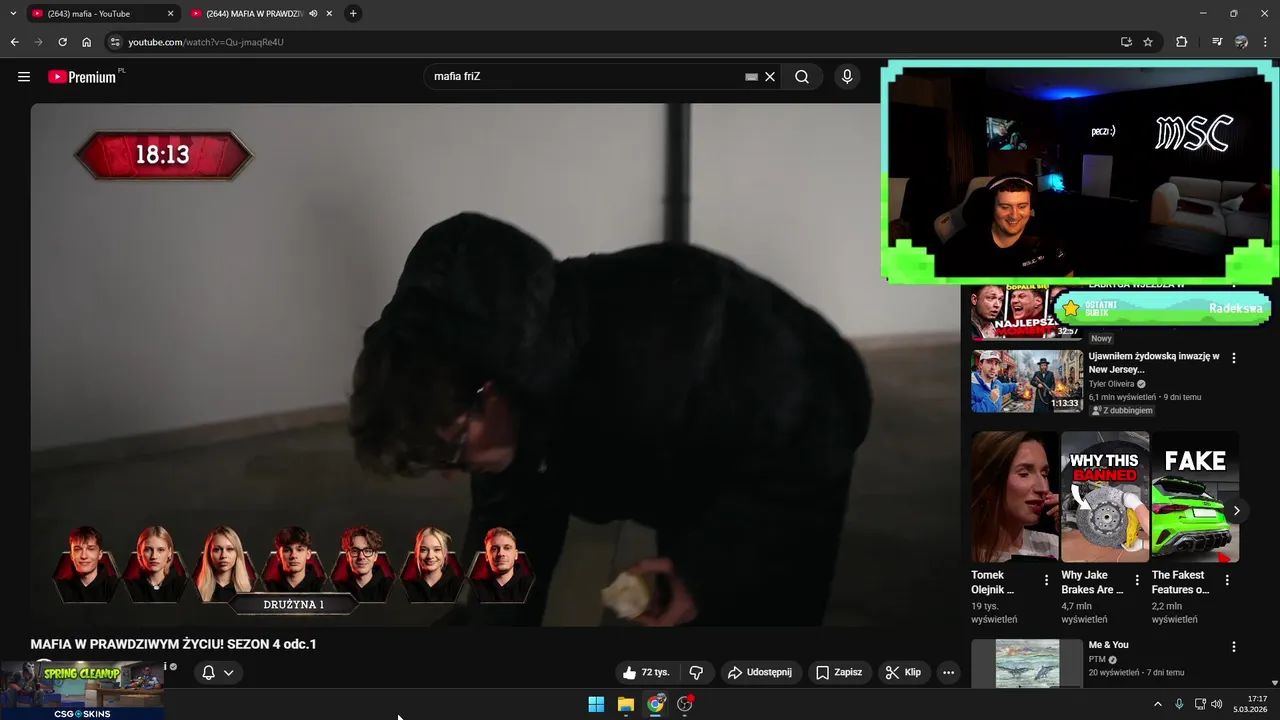Open options for the Me & You video
The image size is (1280, 720).
coord(1234,647)
